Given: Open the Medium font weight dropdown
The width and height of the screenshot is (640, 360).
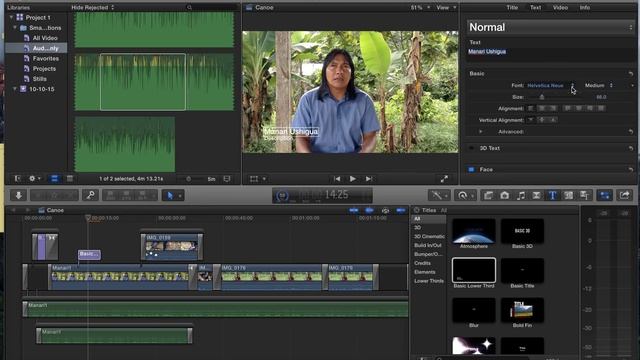Looking at the screenshot, I should pyautogui.click(x=598, y=85).
